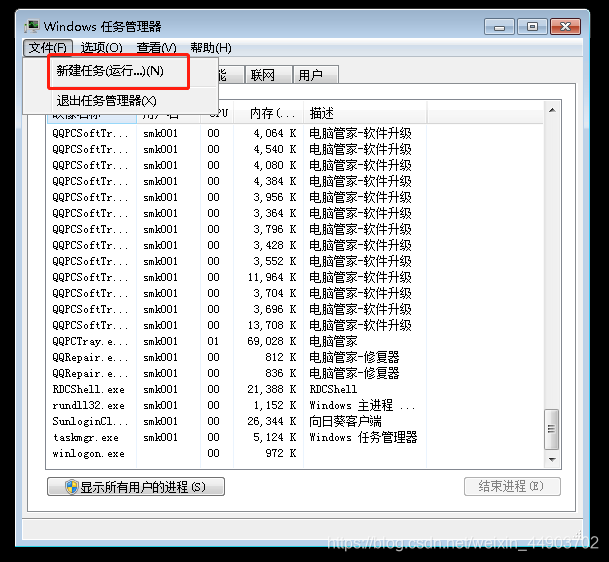Select the QQPCSoftTr row using 11,964 K
609x562 pixels.
[x=236, y=277]
